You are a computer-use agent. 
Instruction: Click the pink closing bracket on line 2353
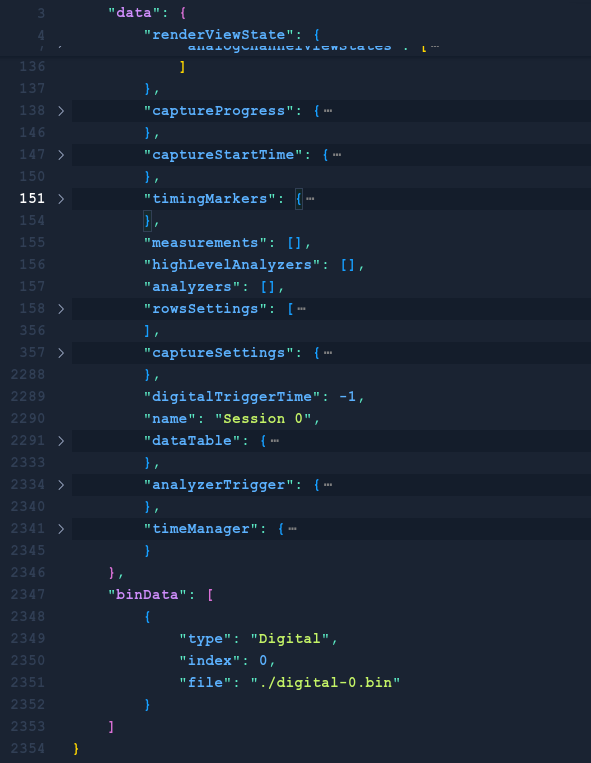[111, 727]
